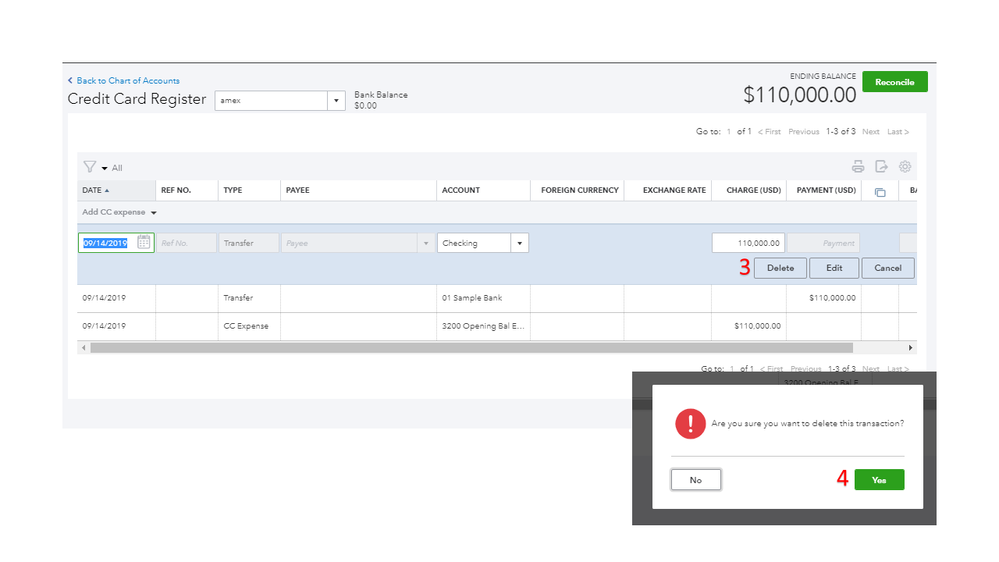The width and height of the screenshot is (999, 562).
Task: Click the PAYEE column header
Action: point(358,190)
